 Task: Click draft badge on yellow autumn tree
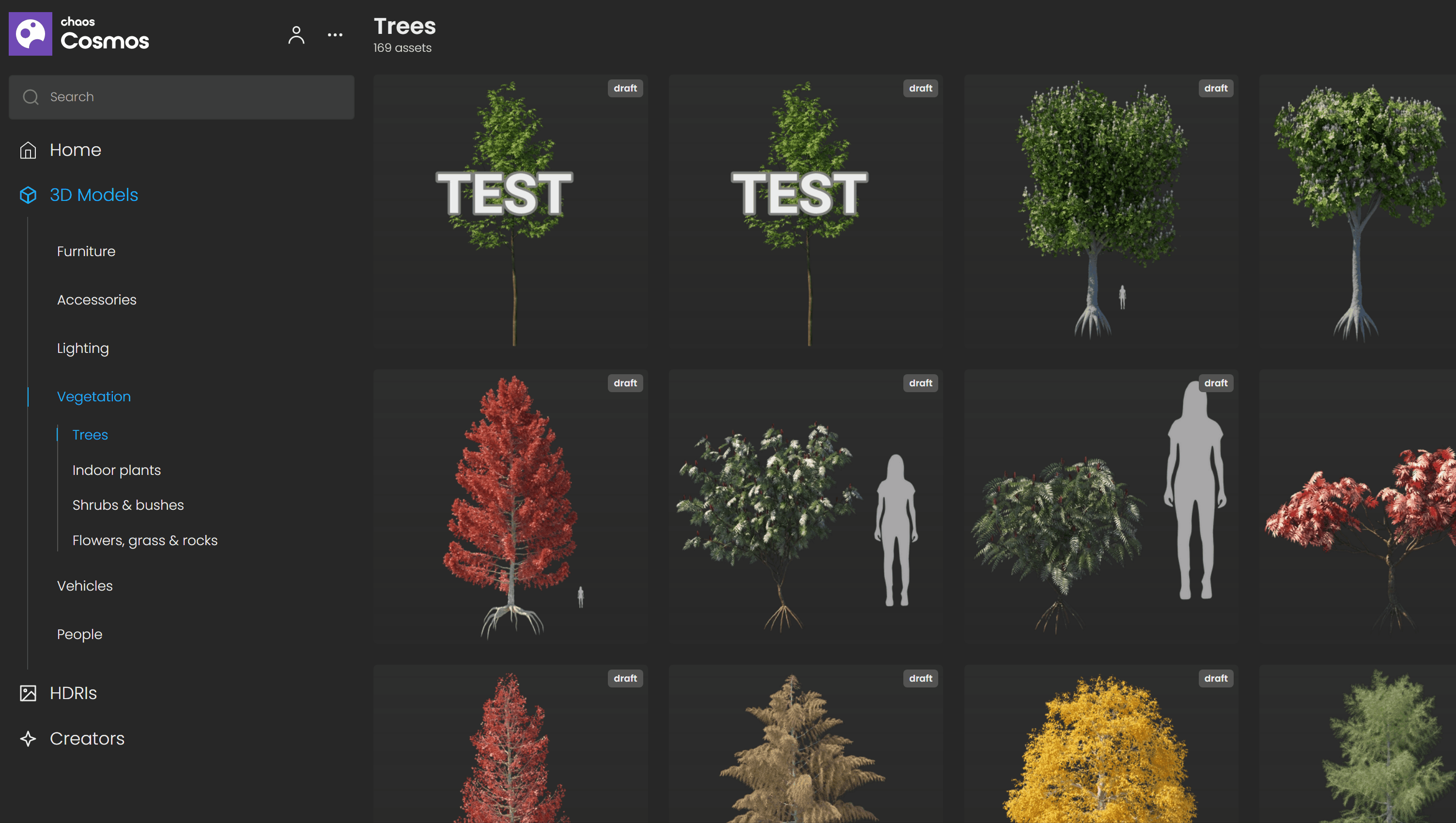1216,678
